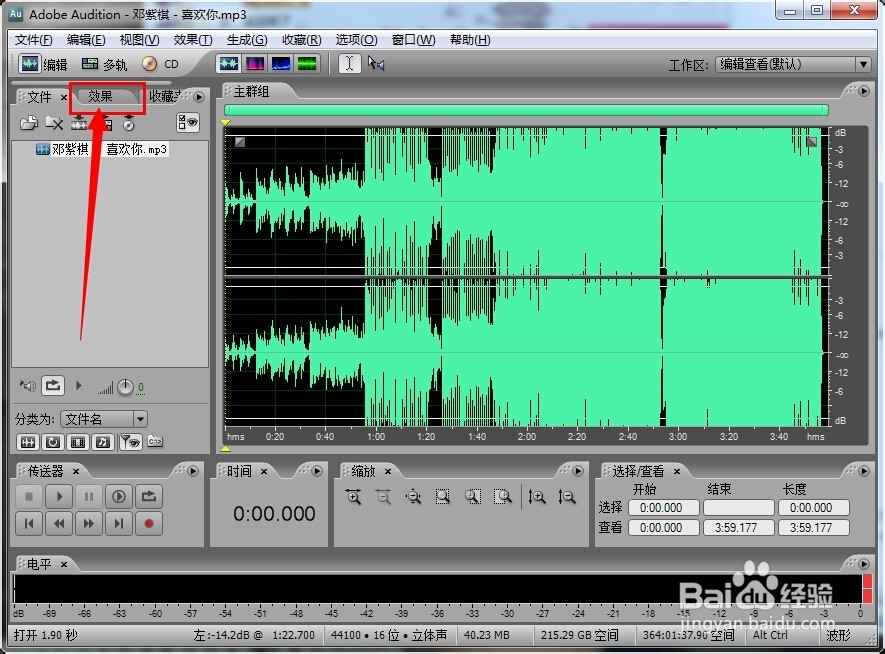
Task: Toggle loop playback in transport panel
Action: tap(148, 497)
